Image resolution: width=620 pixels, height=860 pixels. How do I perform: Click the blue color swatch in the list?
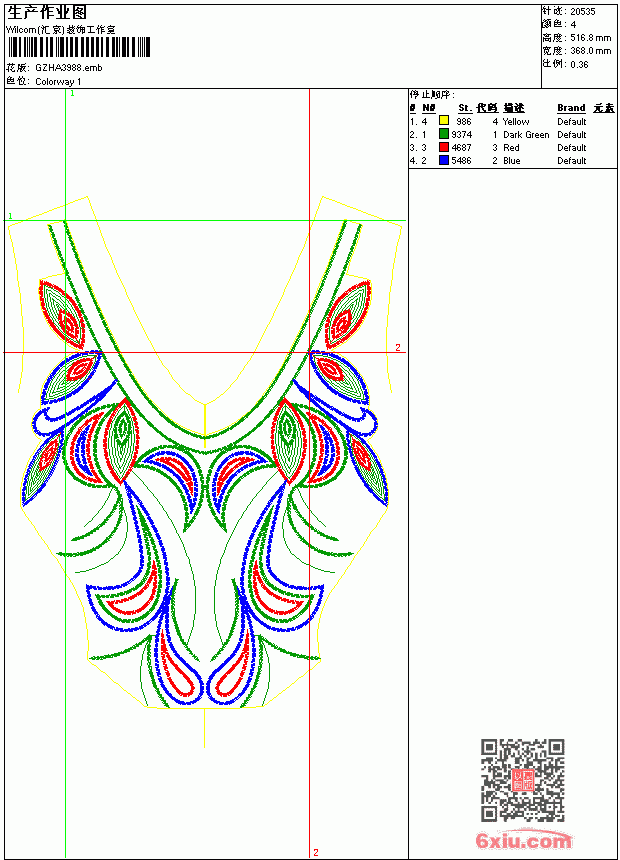tap(444, 160)
